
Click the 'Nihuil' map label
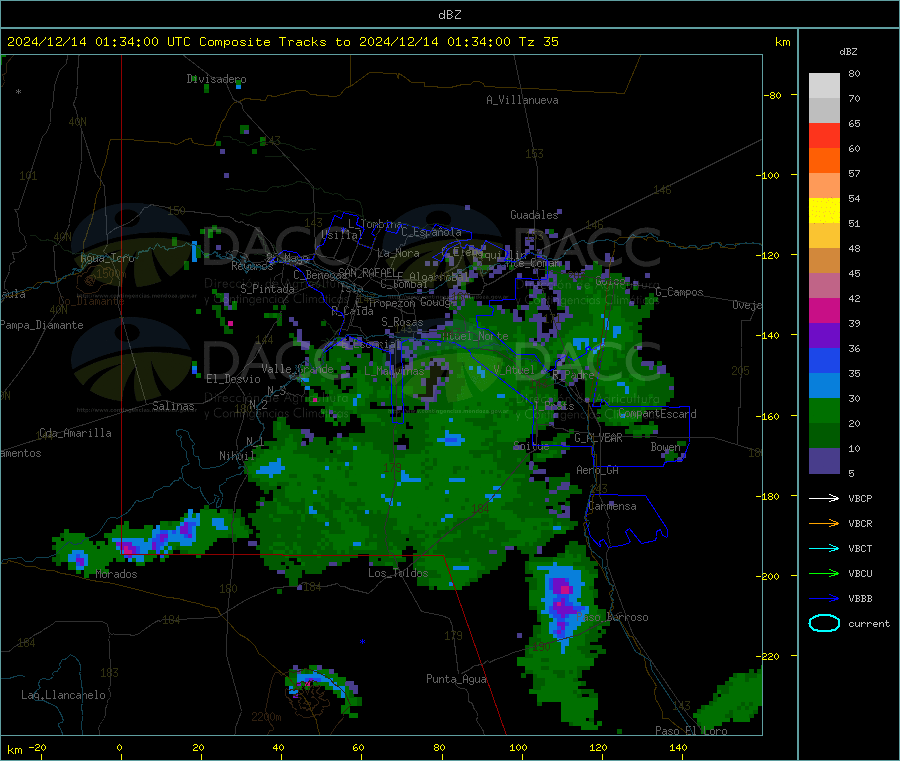[x=236, y=456]
